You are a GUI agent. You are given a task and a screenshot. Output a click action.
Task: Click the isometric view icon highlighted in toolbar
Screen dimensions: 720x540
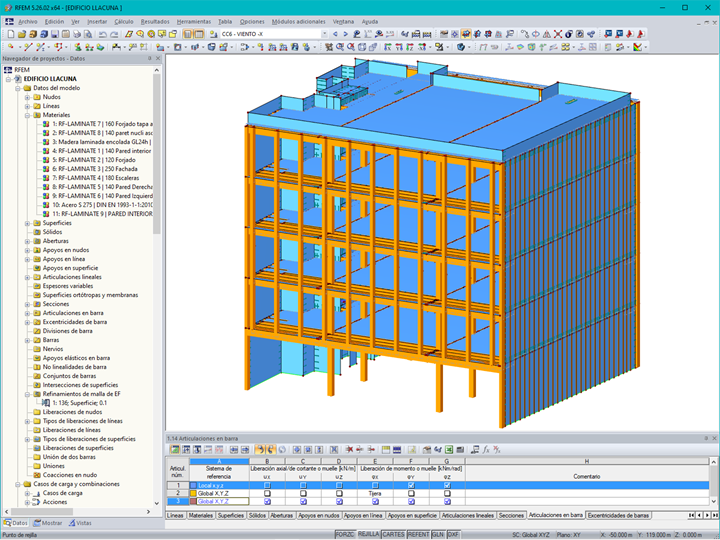[x=466, y=34]
